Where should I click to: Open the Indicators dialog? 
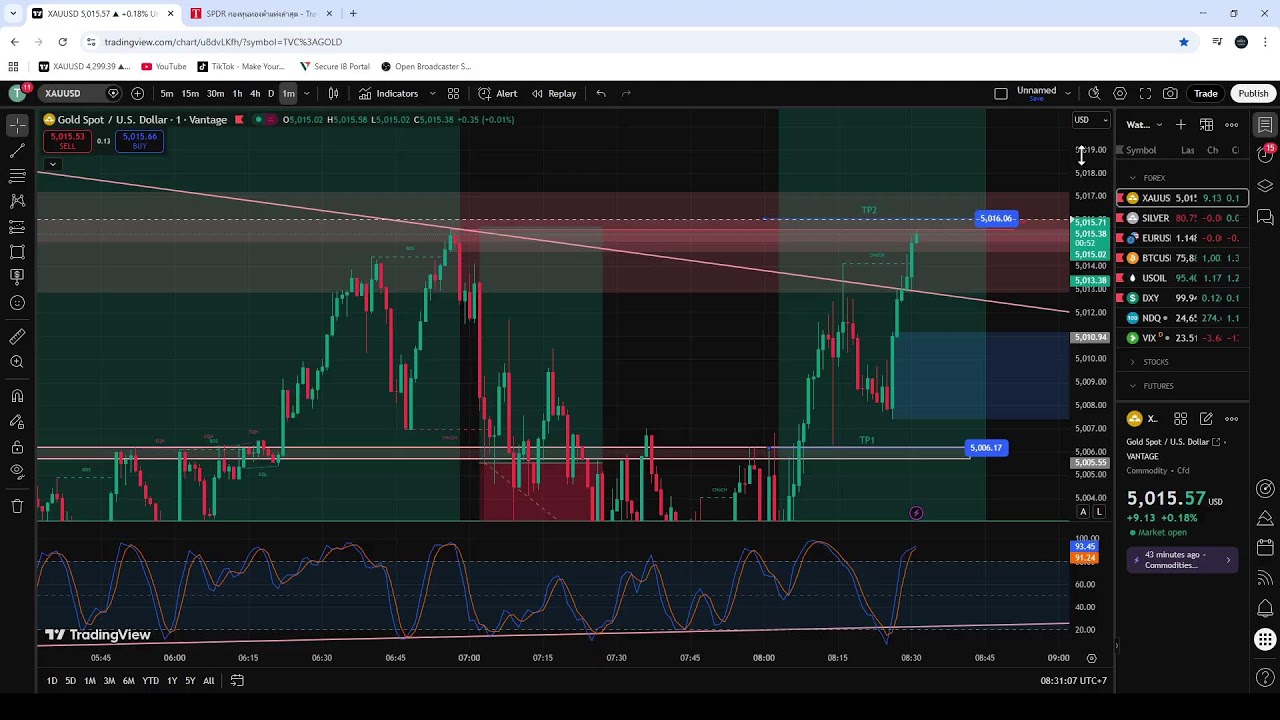click(x=388, y=93)
